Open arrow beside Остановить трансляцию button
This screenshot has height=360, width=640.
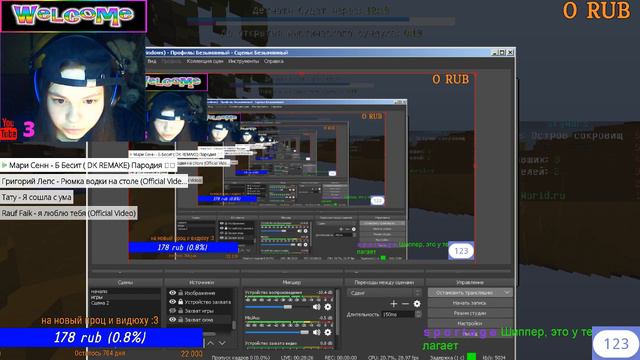[507, 292]
